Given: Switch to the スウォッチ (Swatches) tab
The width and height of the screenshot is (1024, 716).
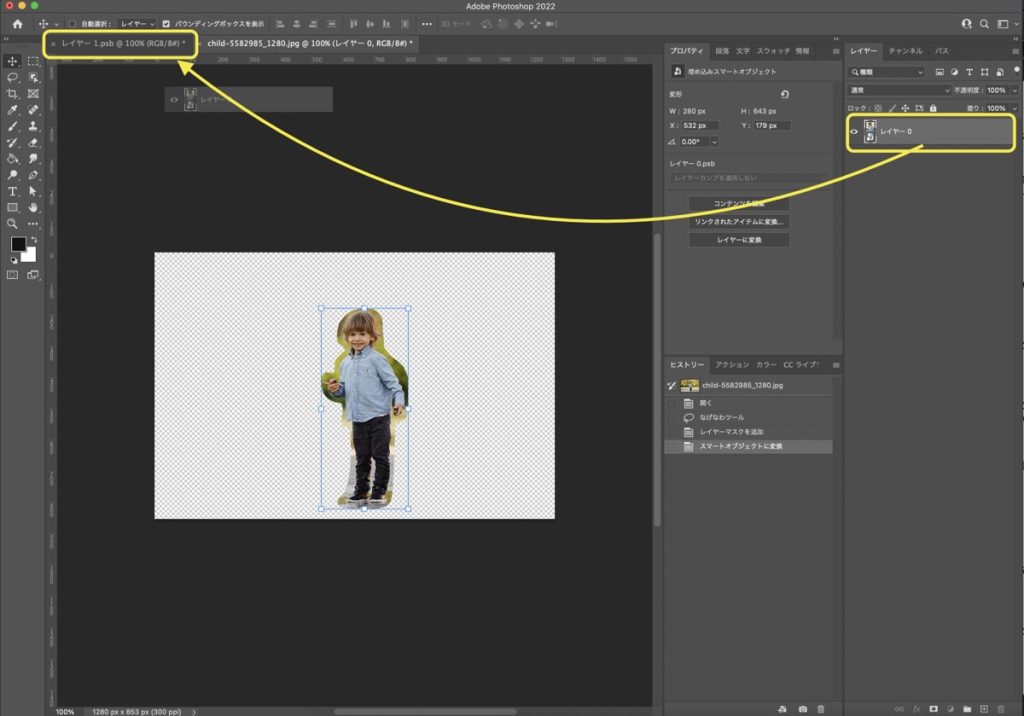Looking at the screenshot, I should click(x=773, y=51).
